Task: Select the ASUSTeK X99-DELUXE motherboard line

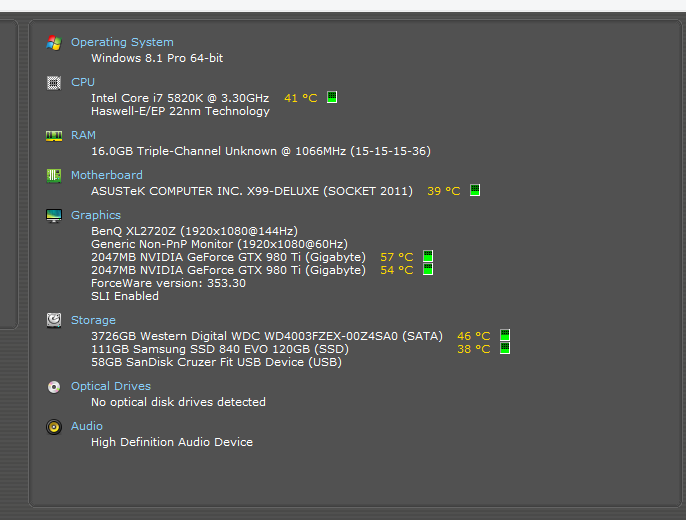Action: (x=252, y=191)
